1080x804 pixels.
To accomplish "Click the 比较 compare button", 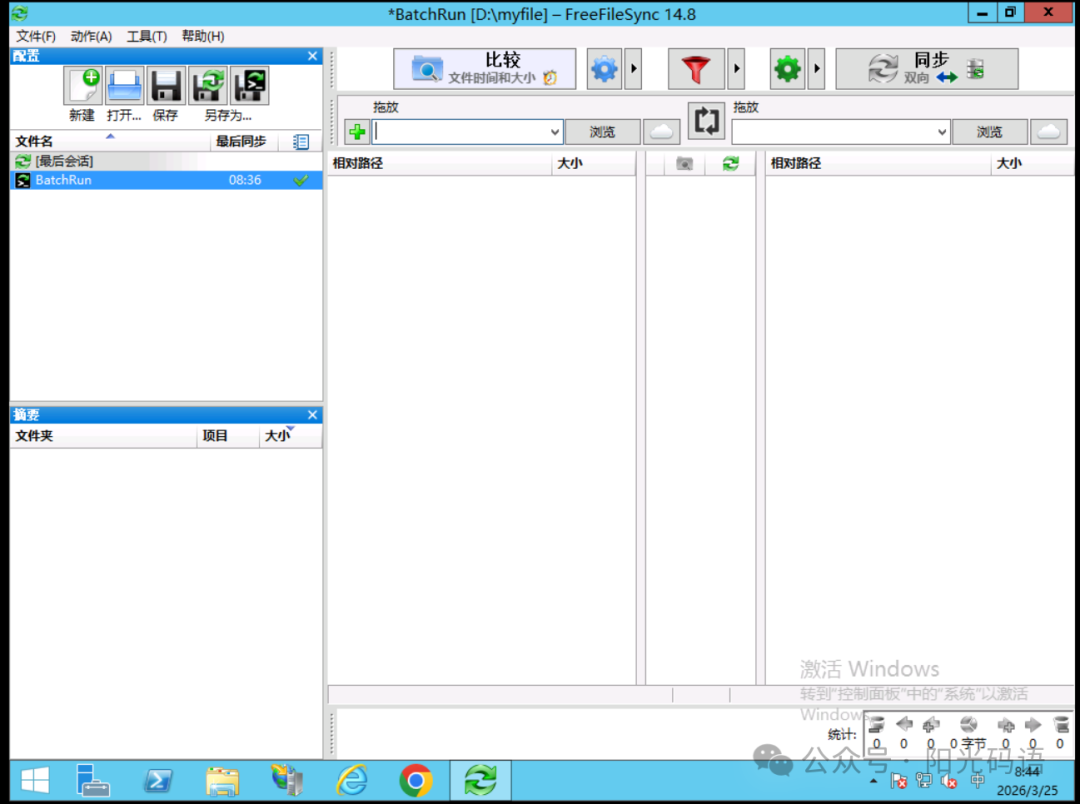I will coord(485,69).
